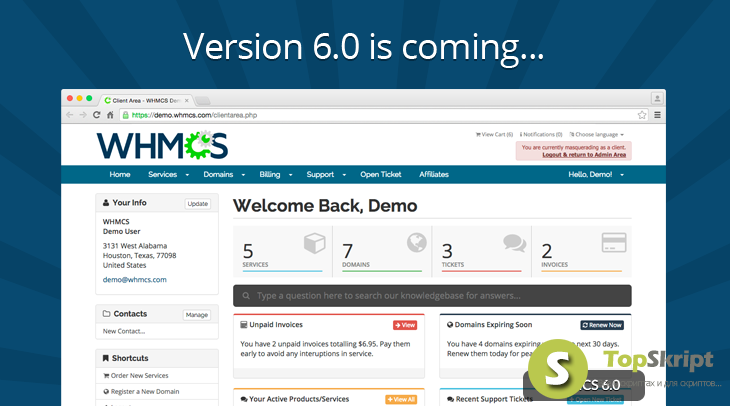Expand the Services menu
730x406 pixels.
pos(169,175)
